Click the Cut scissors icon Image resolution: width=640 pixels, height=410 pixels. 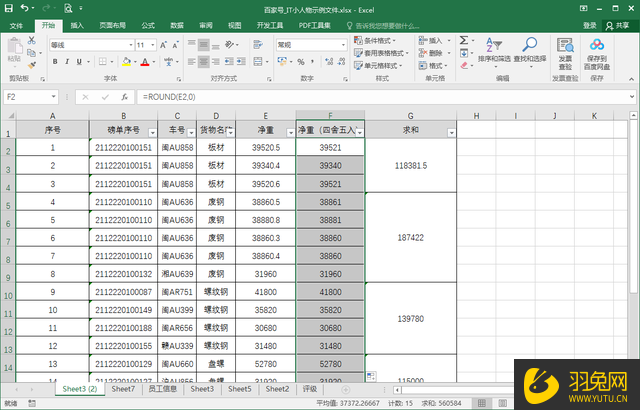pyautogui.click(x=31, y=40)
